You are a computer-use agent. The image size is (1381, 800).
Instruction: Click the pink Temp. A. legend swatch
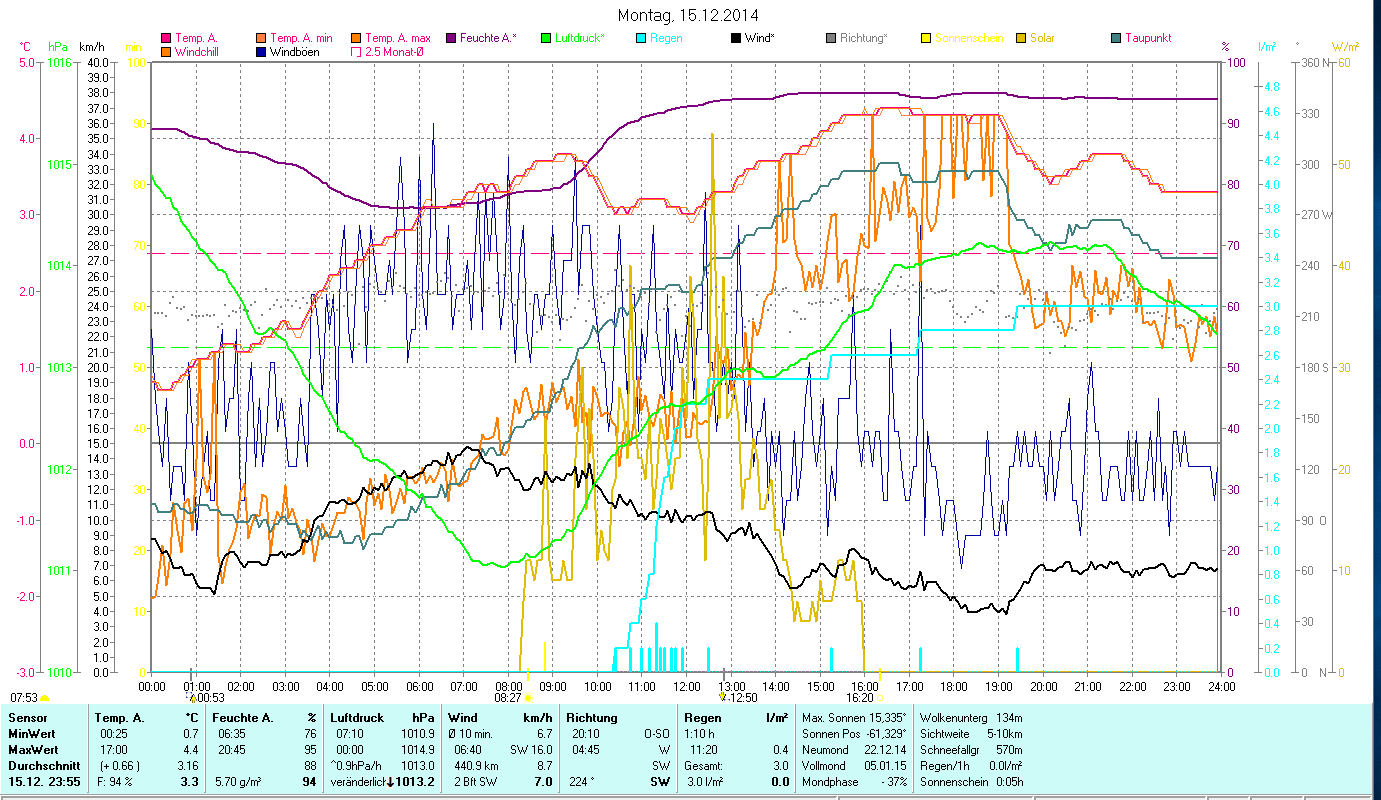(x=166, y=38)
